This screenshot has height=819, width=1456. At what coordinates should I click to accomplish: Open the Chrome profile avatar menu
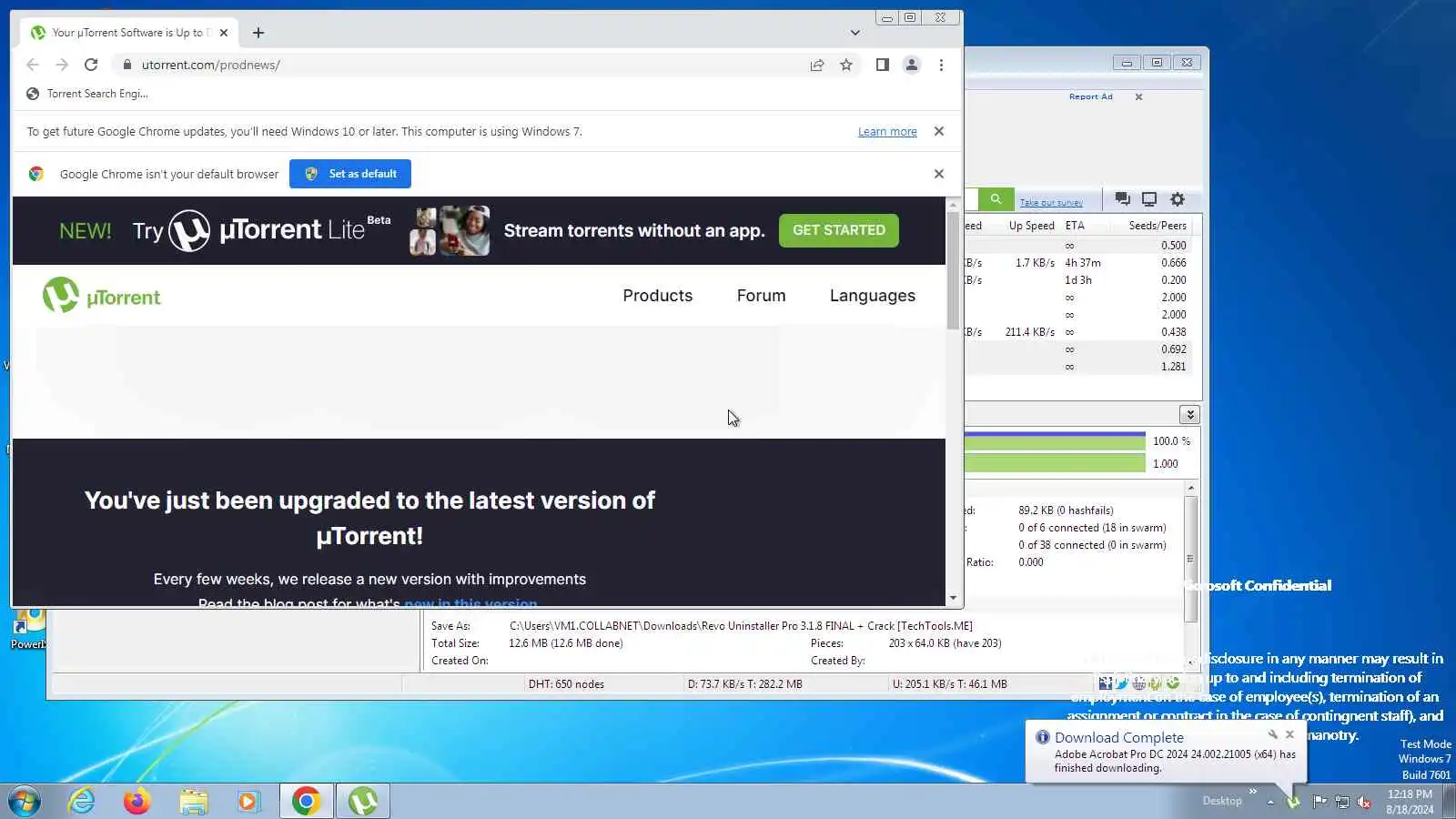pos(911,65)
